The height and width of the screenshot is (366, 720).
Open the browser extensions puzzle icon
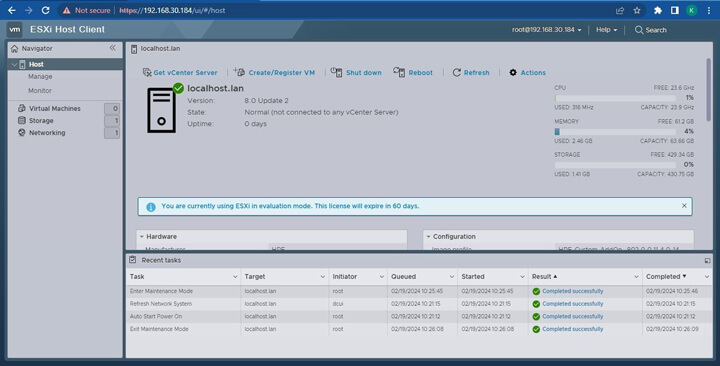[x=658, y=10]
